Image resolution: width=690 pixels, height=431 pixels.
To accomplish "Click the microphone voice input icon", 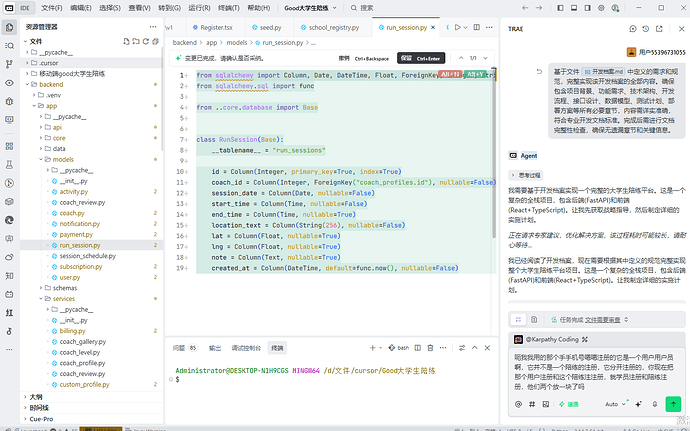I will (655, 404).
